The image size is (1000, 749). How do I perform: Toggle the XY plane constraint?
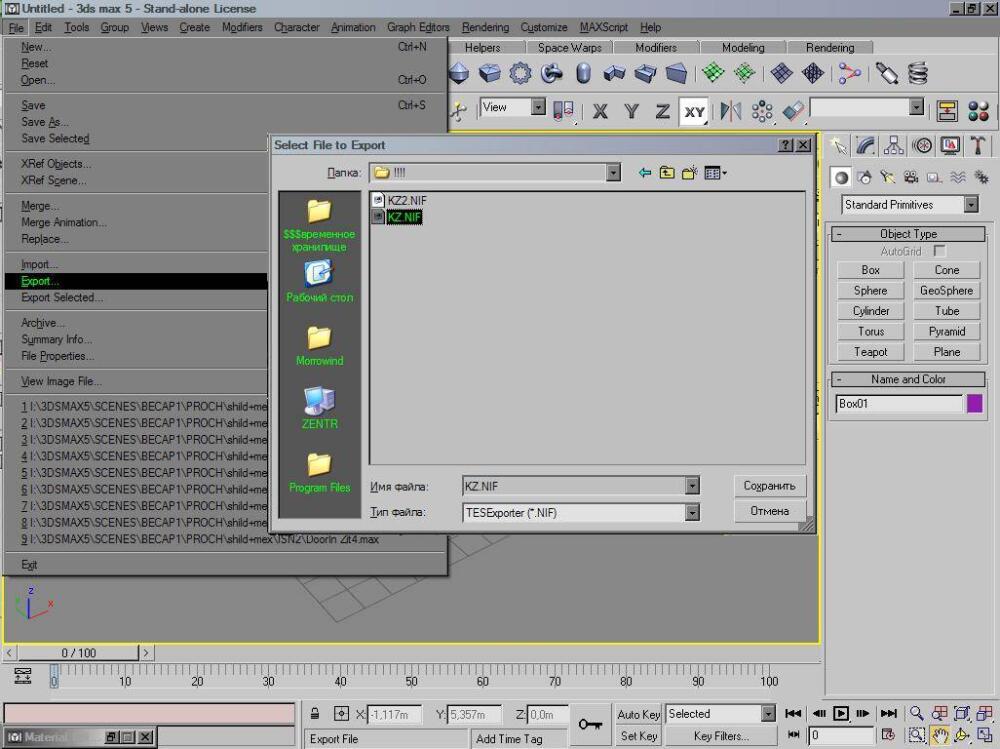click(694, 111)
